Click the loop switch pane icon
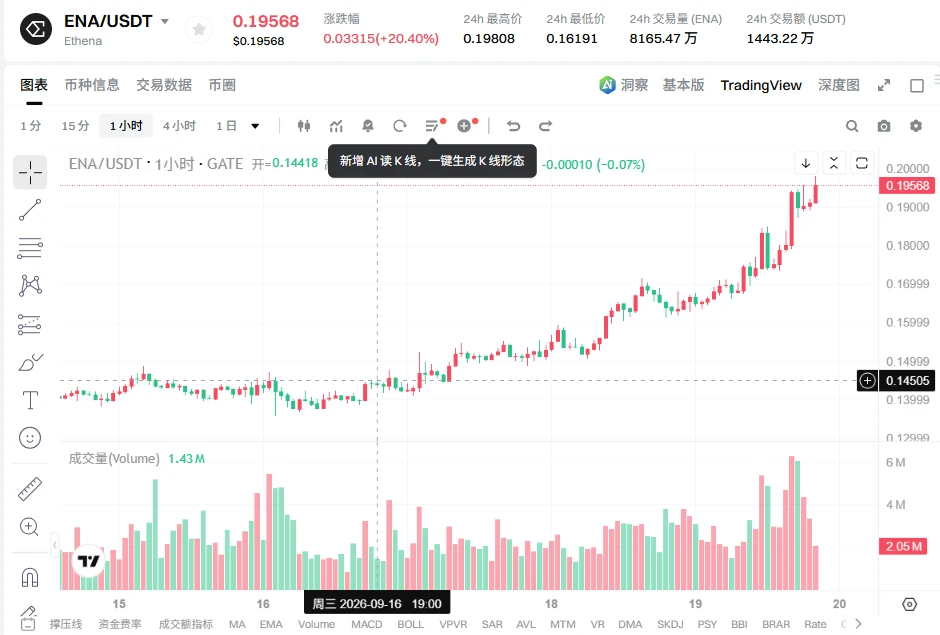940x635 pixels. coord(861,163)
